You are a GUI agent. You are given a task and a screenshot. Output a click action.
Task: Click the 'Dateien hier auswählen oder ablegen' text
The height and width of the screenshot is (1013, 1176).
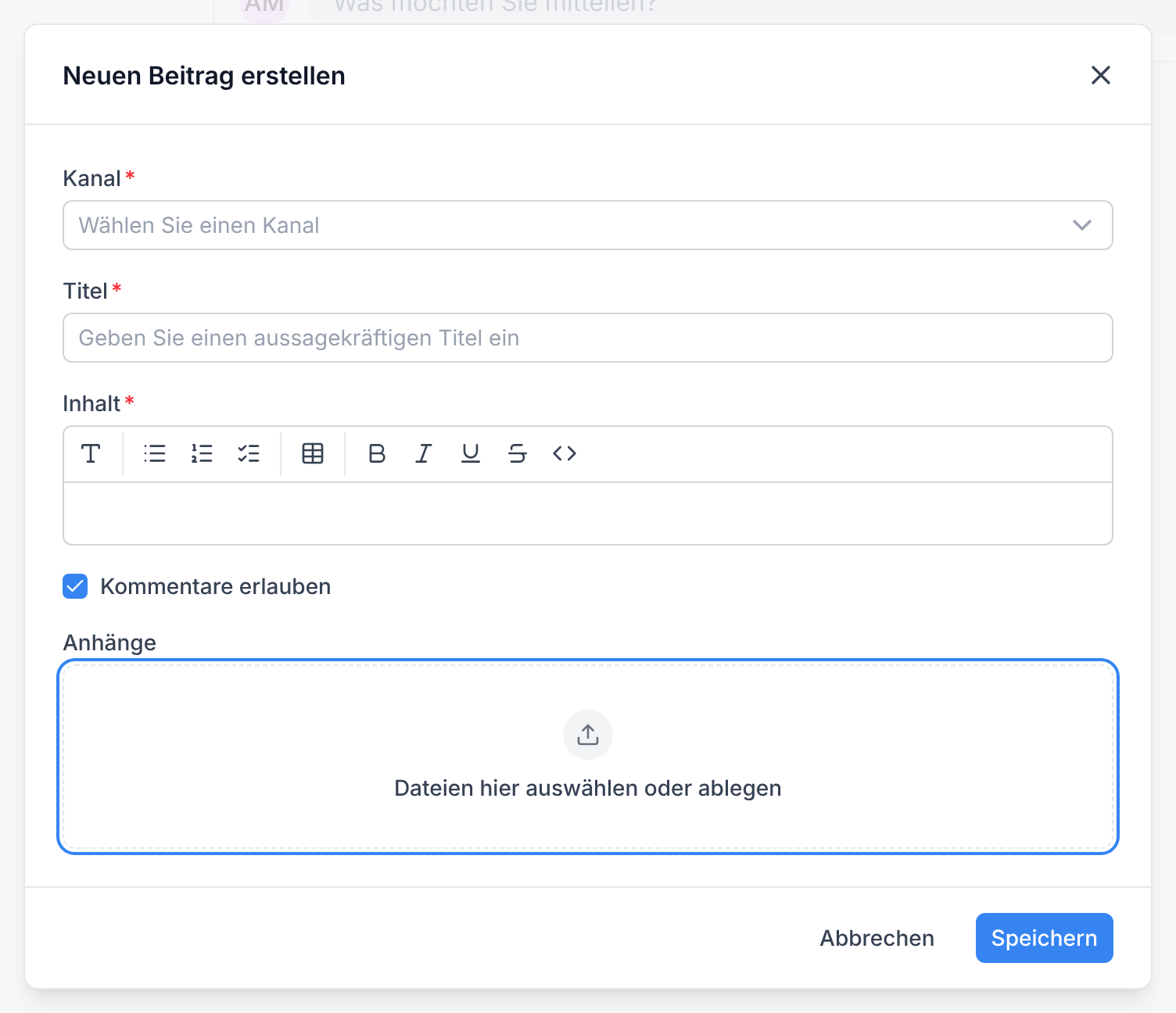588,788
